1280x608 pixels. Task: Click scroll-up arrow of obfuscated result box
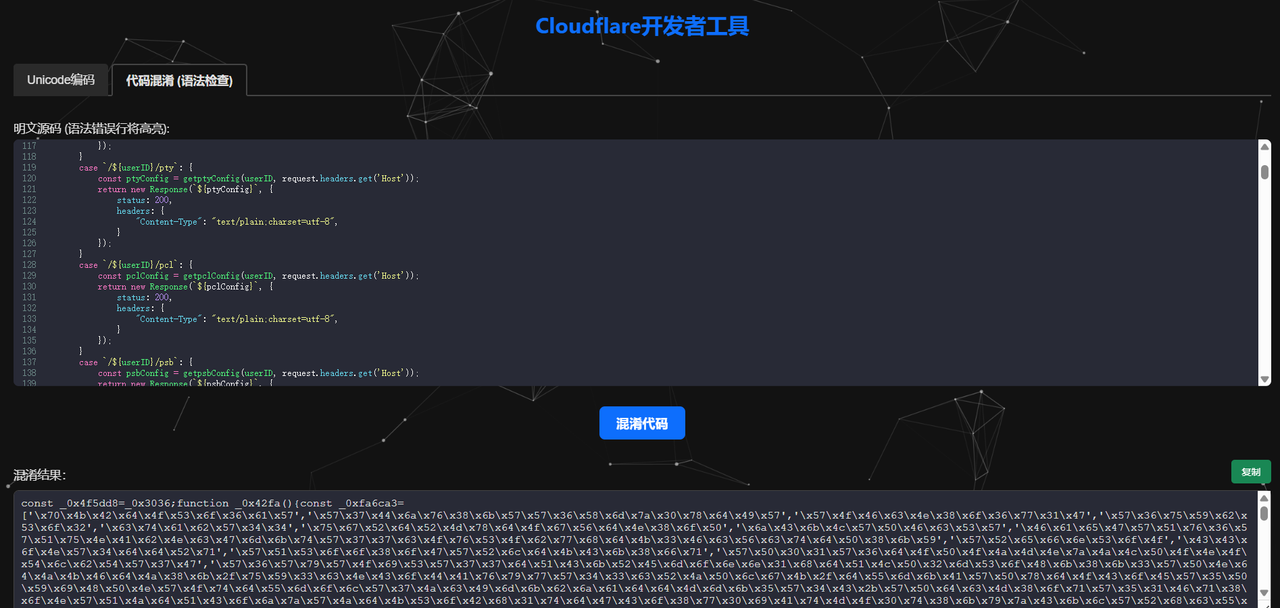click(1264, 497)
